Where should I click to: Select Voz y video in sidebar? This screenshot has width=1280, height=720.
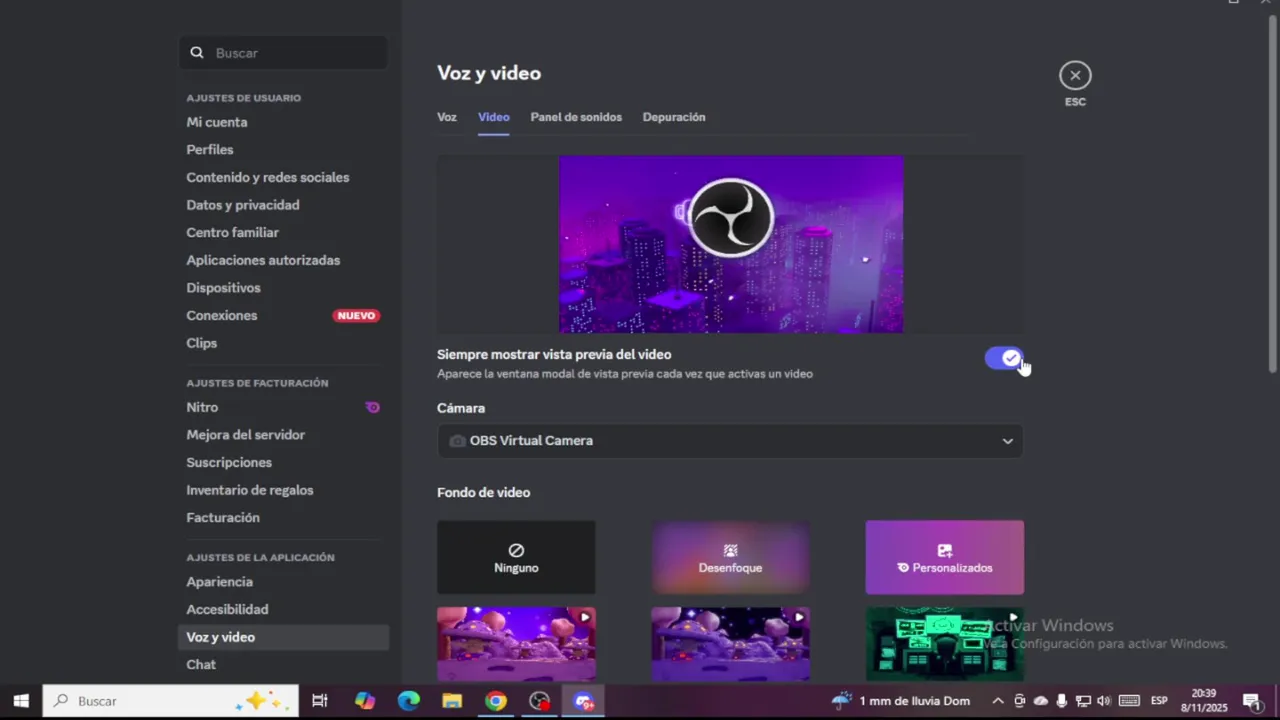pyautogui.click(x=284, y=637)
